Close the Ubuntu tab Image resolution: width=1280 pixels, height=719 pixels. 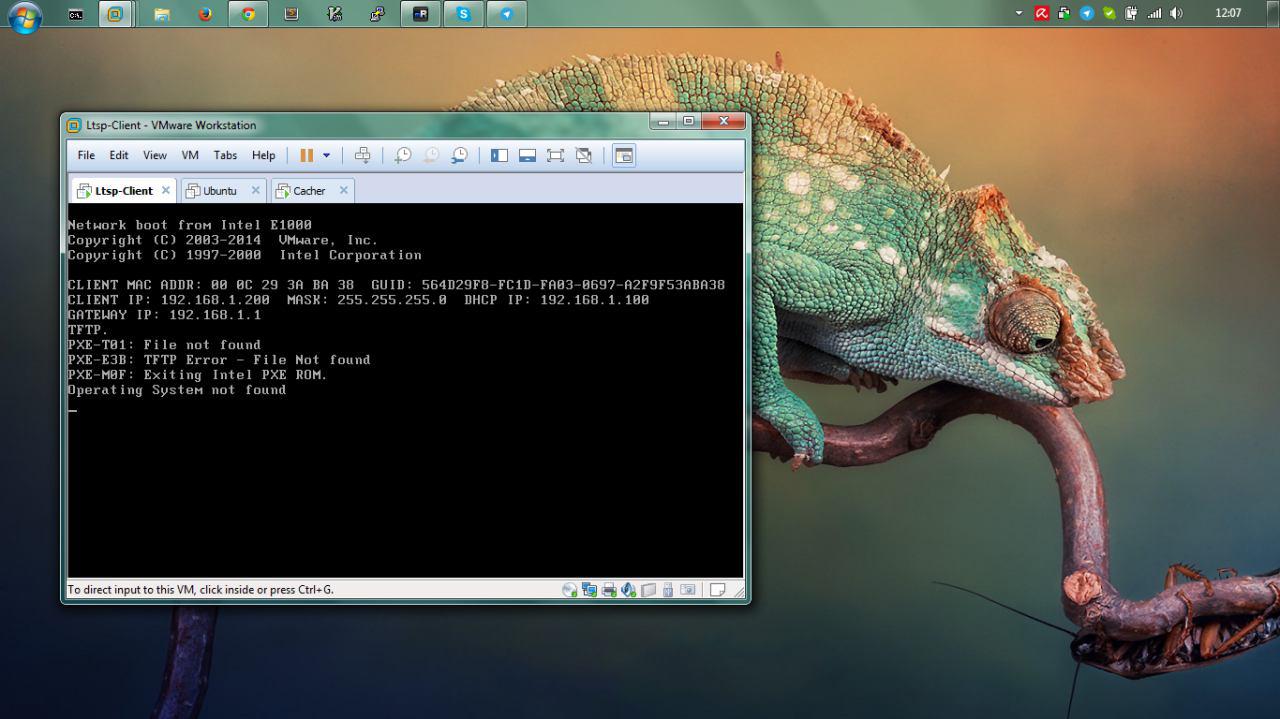click(255, 190)
